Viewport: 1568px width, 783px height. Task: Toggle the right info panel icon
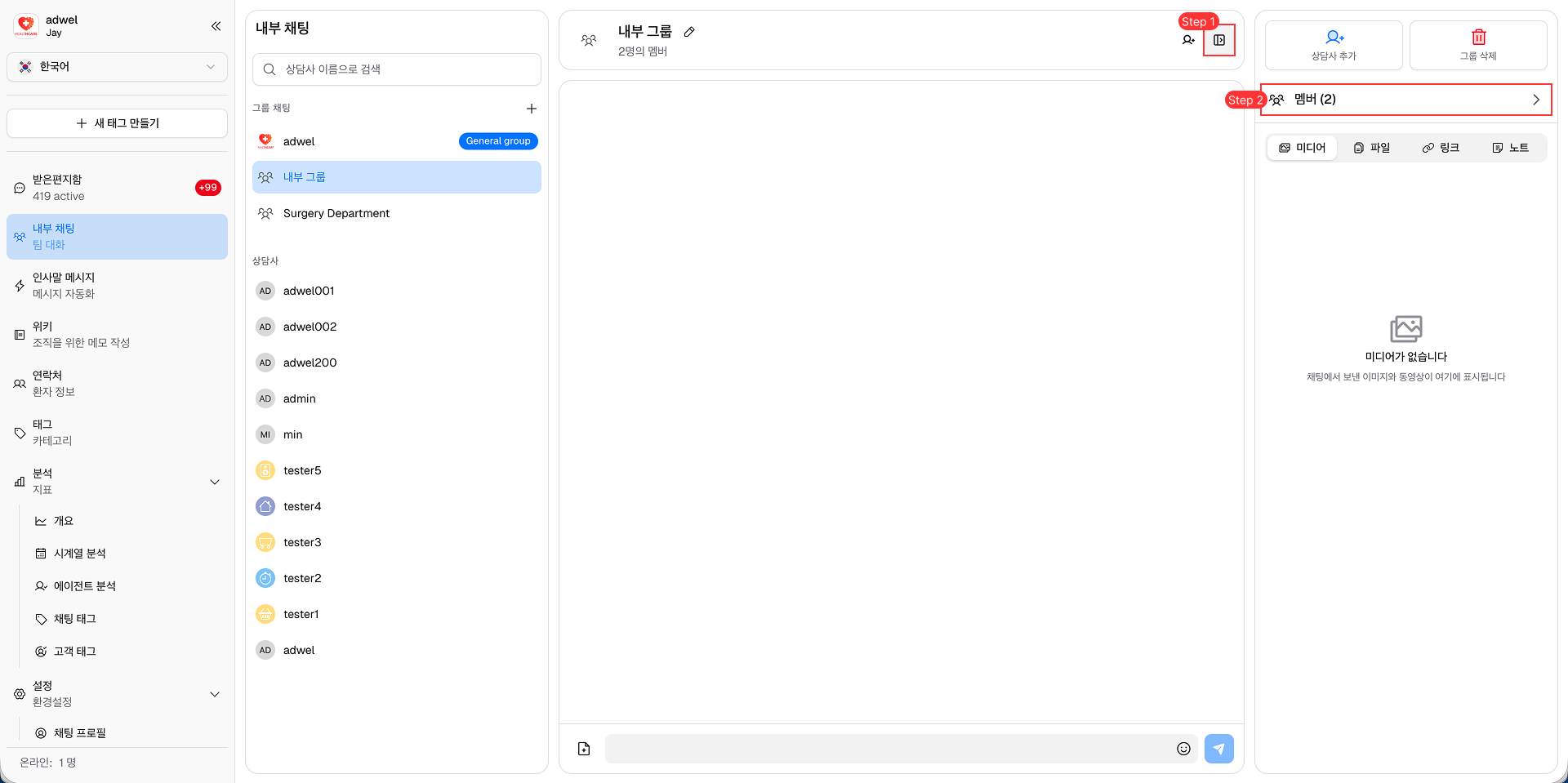(1218, 40)
